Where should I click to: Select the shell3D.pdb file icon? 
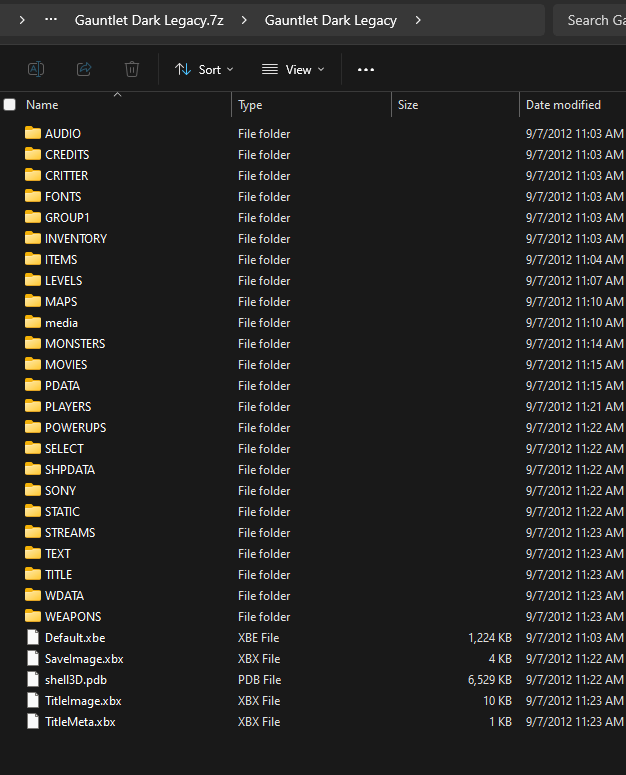33,680
